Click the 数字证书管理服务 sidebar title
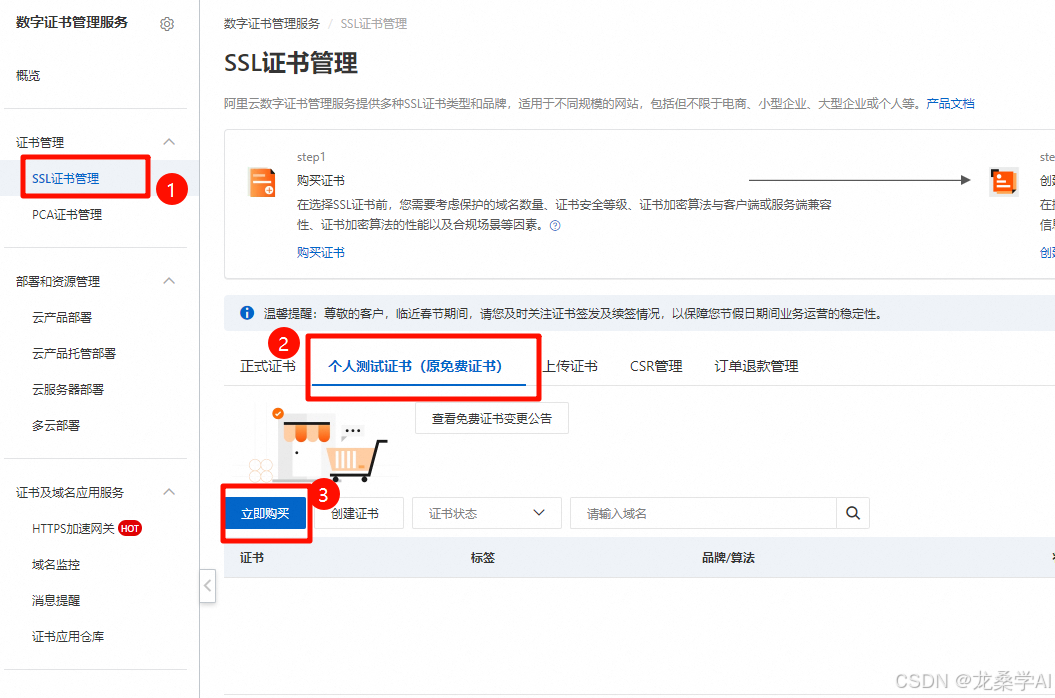 (72, 22)
